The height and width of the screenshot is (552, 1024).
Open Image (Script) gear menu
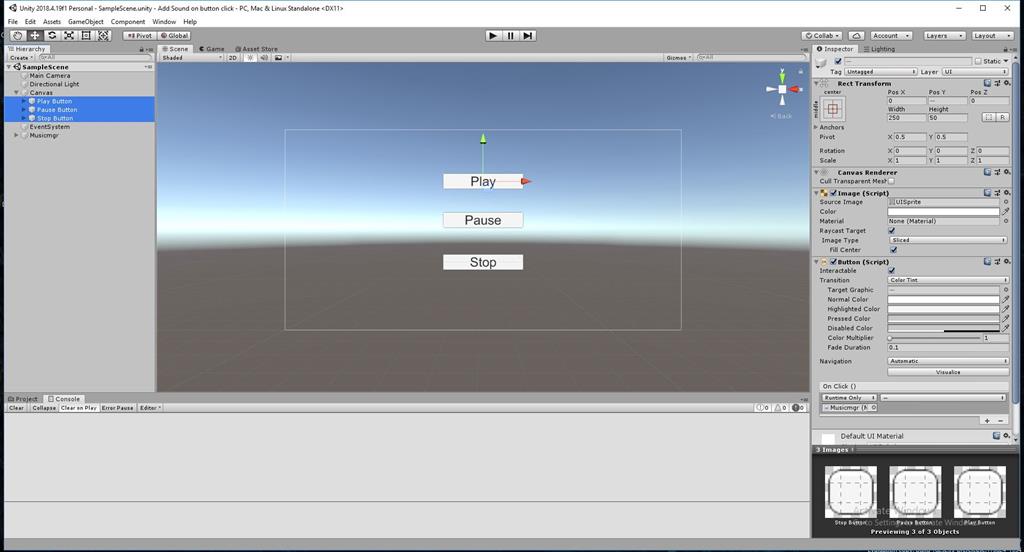pos(1008,193)
